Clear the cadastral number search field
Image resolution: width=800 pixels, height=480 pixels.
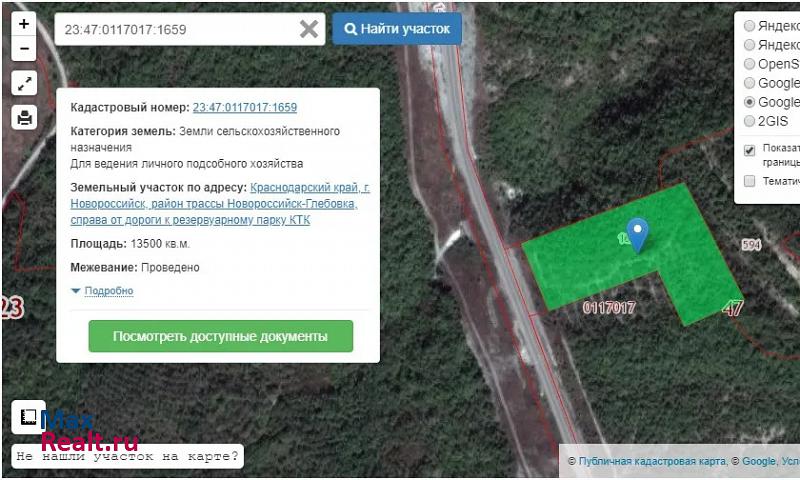coord(309,29)
